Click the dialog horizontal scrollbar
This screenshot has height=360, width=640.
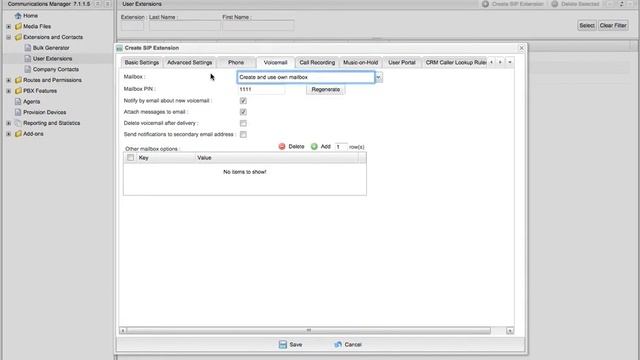tap(308, 331)
